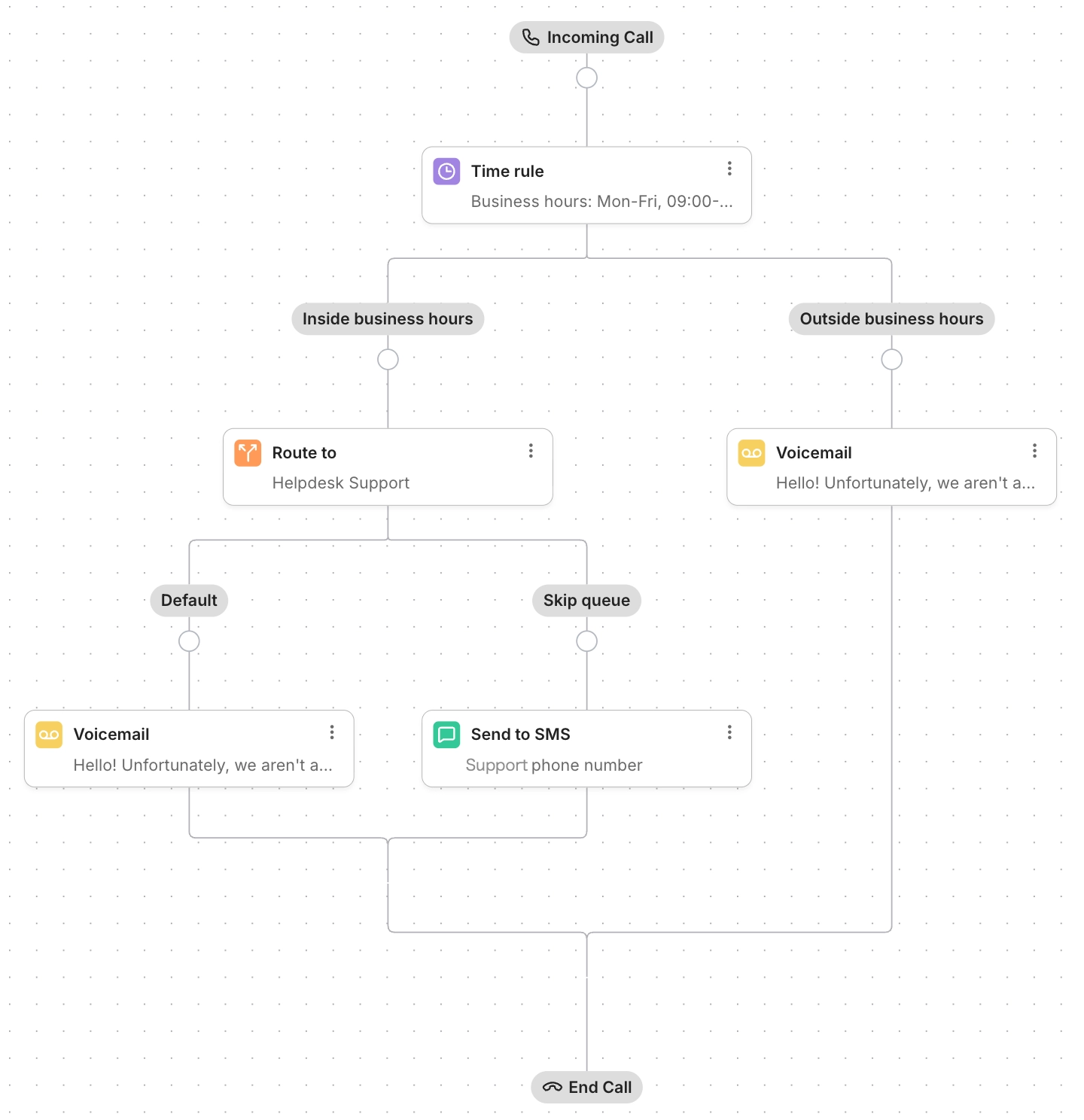The height and width of the screenshot is (1120, 1084).
Task: Open the Send to SMS options menu
Action: click(729, 732)
